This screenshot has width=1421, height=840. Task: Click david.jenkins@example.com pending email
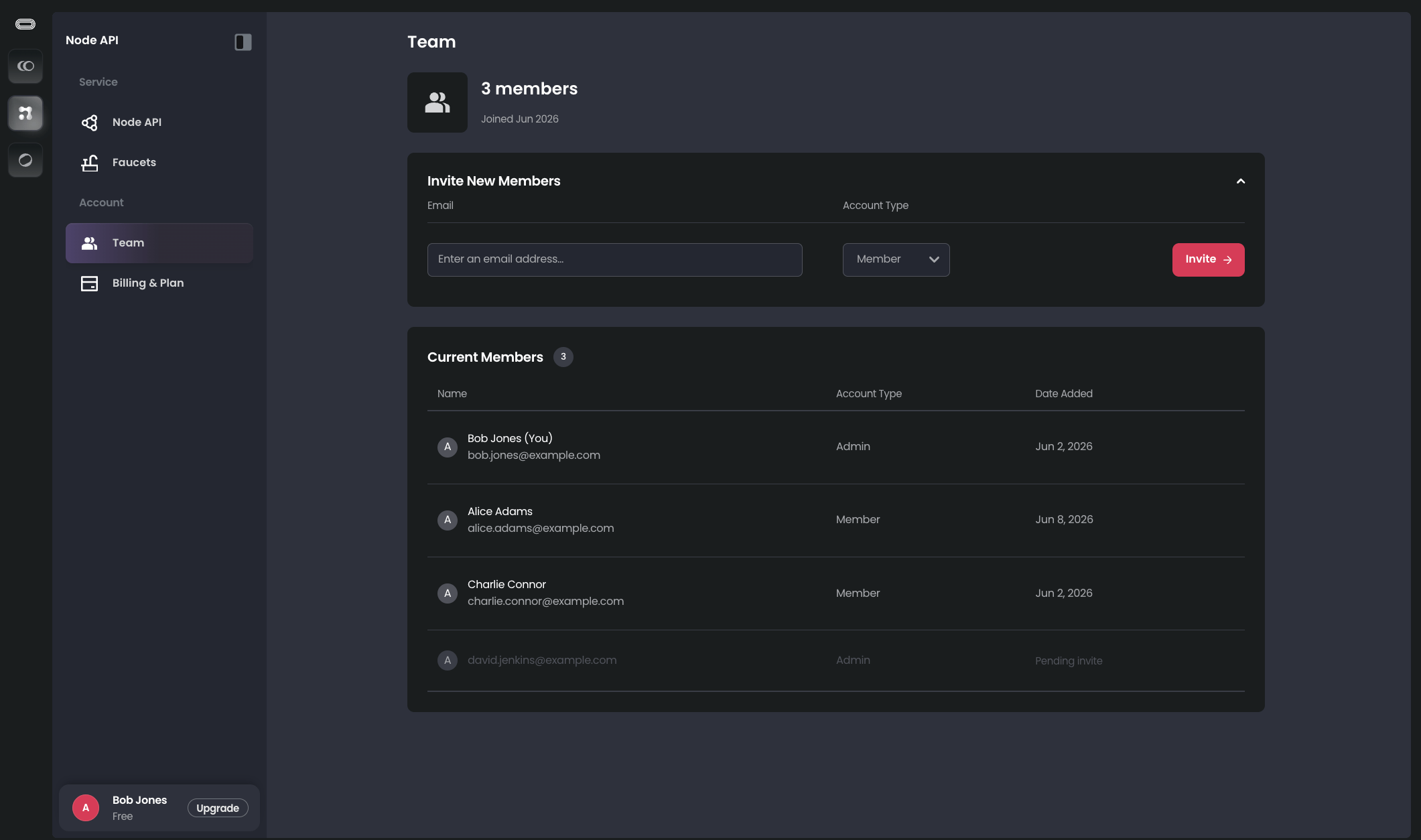[x=542, y=660]
